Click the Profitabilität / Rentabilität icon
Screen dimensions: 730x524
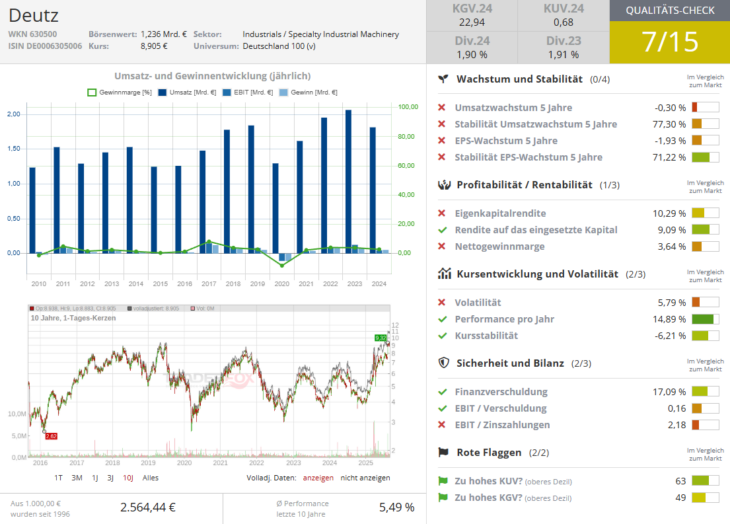click(444, 185)
